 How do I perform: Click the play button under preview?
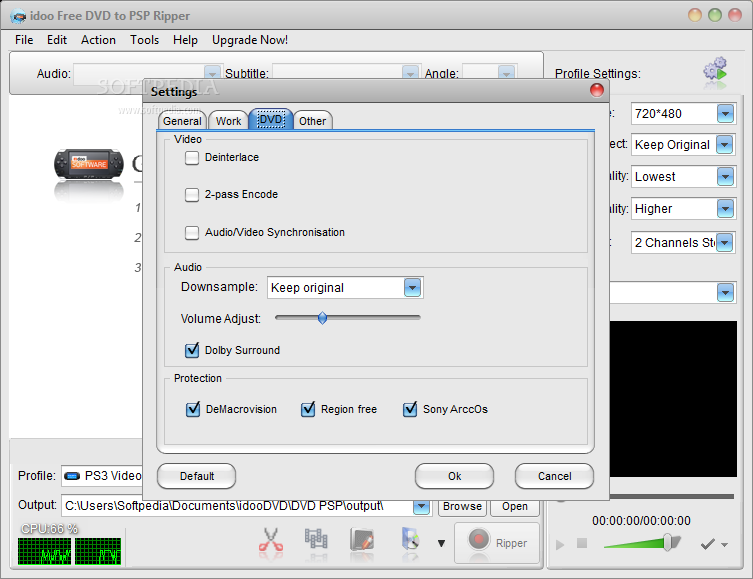560,545
